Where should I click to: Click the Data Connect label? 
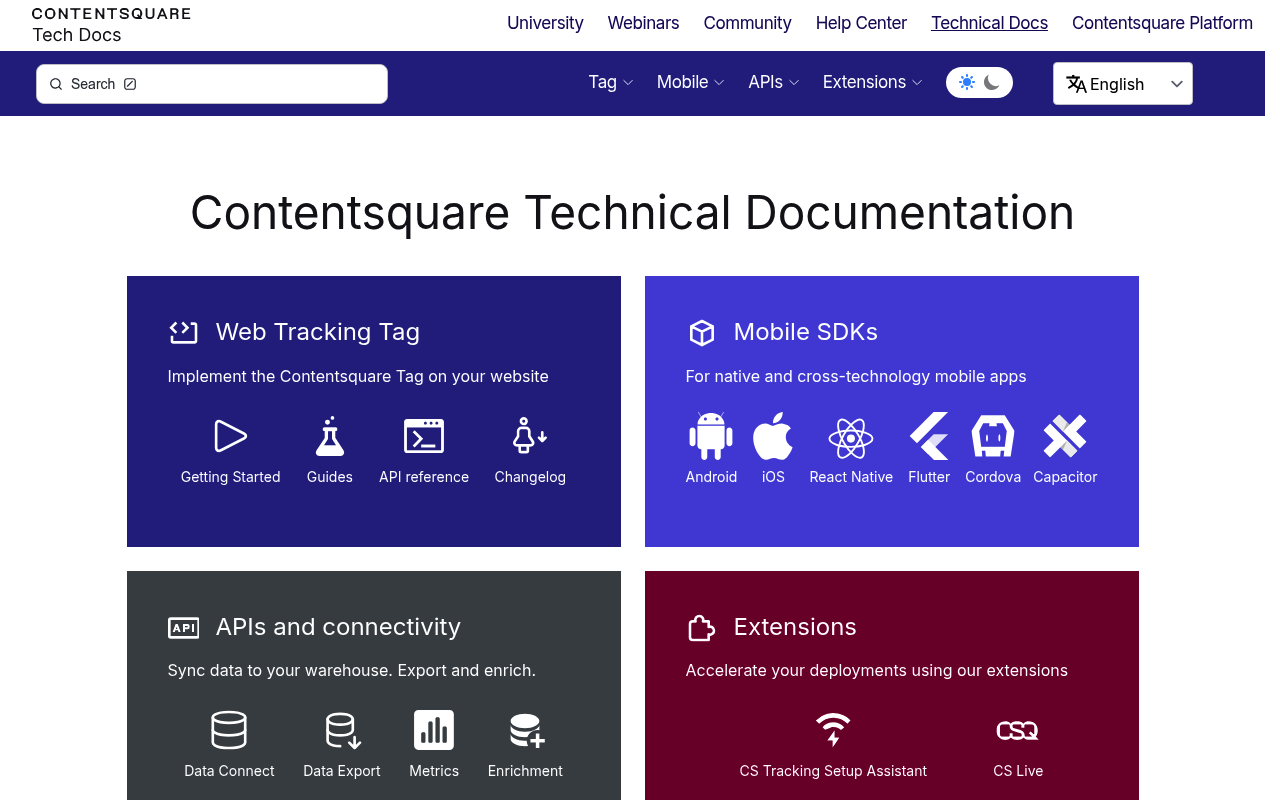(229, 771)
